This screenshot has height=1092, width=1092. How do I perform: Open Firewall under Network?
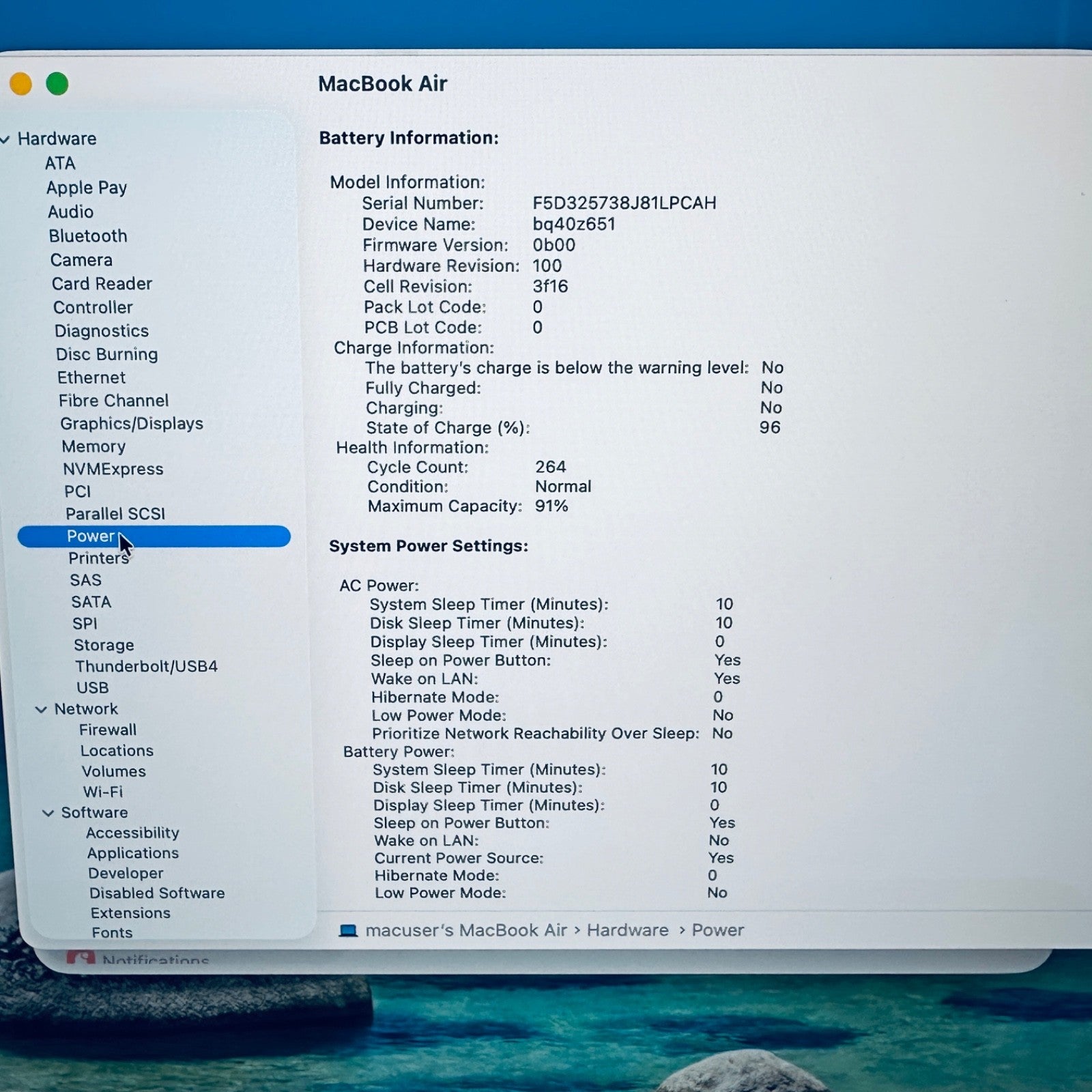108,730
